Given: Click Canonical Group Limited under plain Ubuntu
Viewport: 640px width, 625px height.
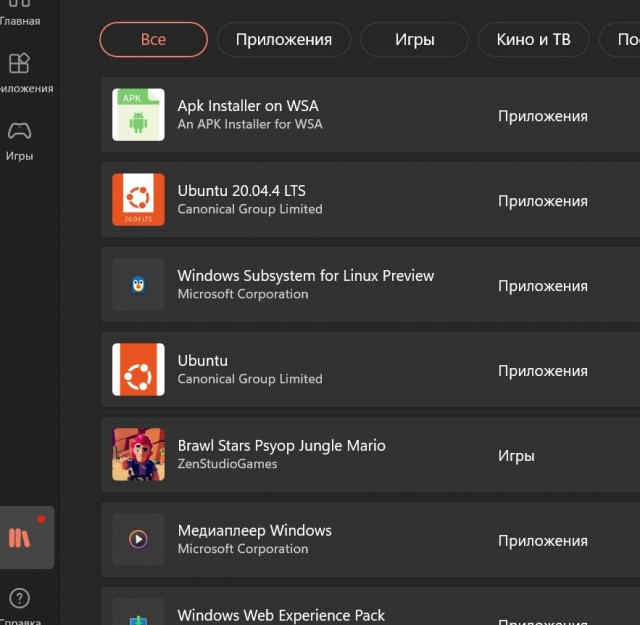Looking at the screenshot, I should click(250, 379).
